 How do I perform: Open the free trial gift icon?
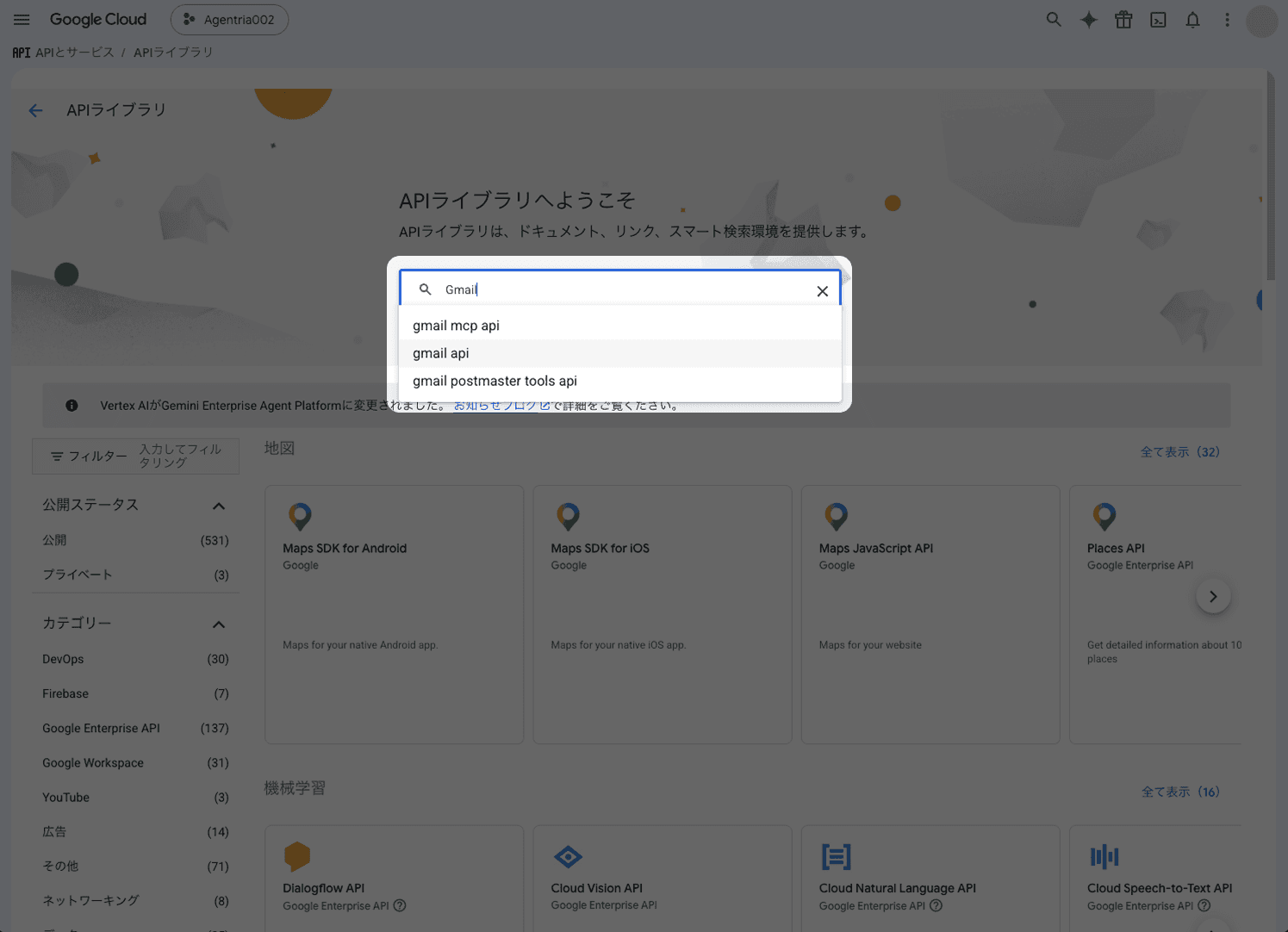pyautogui.click(x=1123, y=20)
